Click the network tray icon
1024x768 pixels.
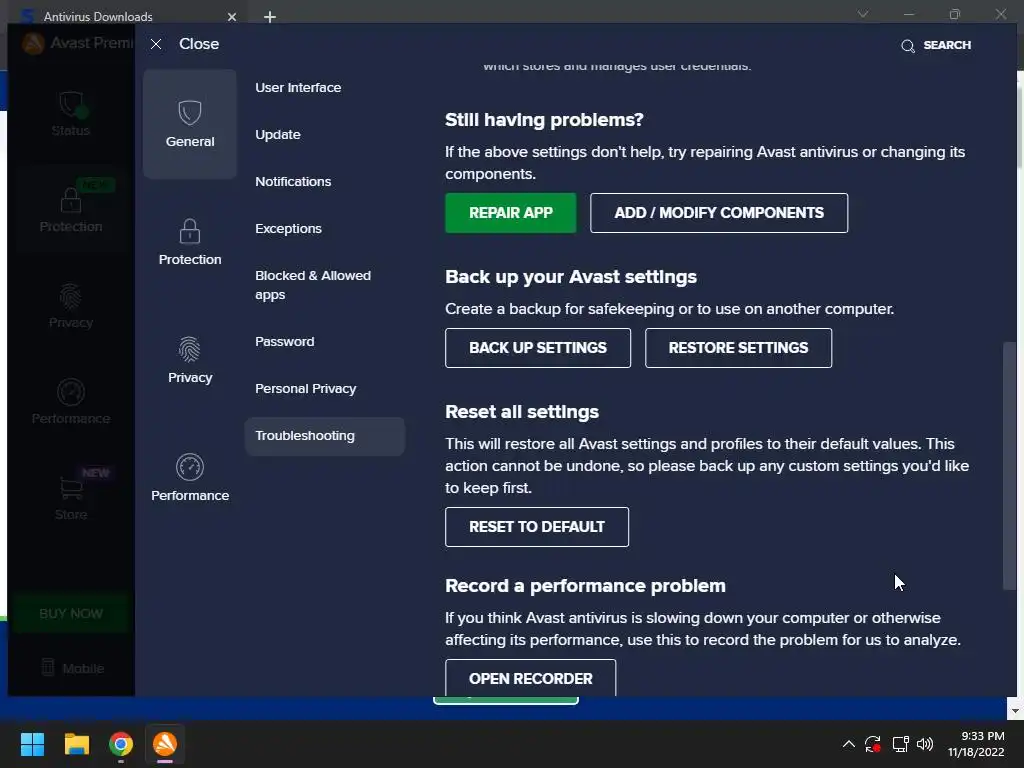(901, 744)
